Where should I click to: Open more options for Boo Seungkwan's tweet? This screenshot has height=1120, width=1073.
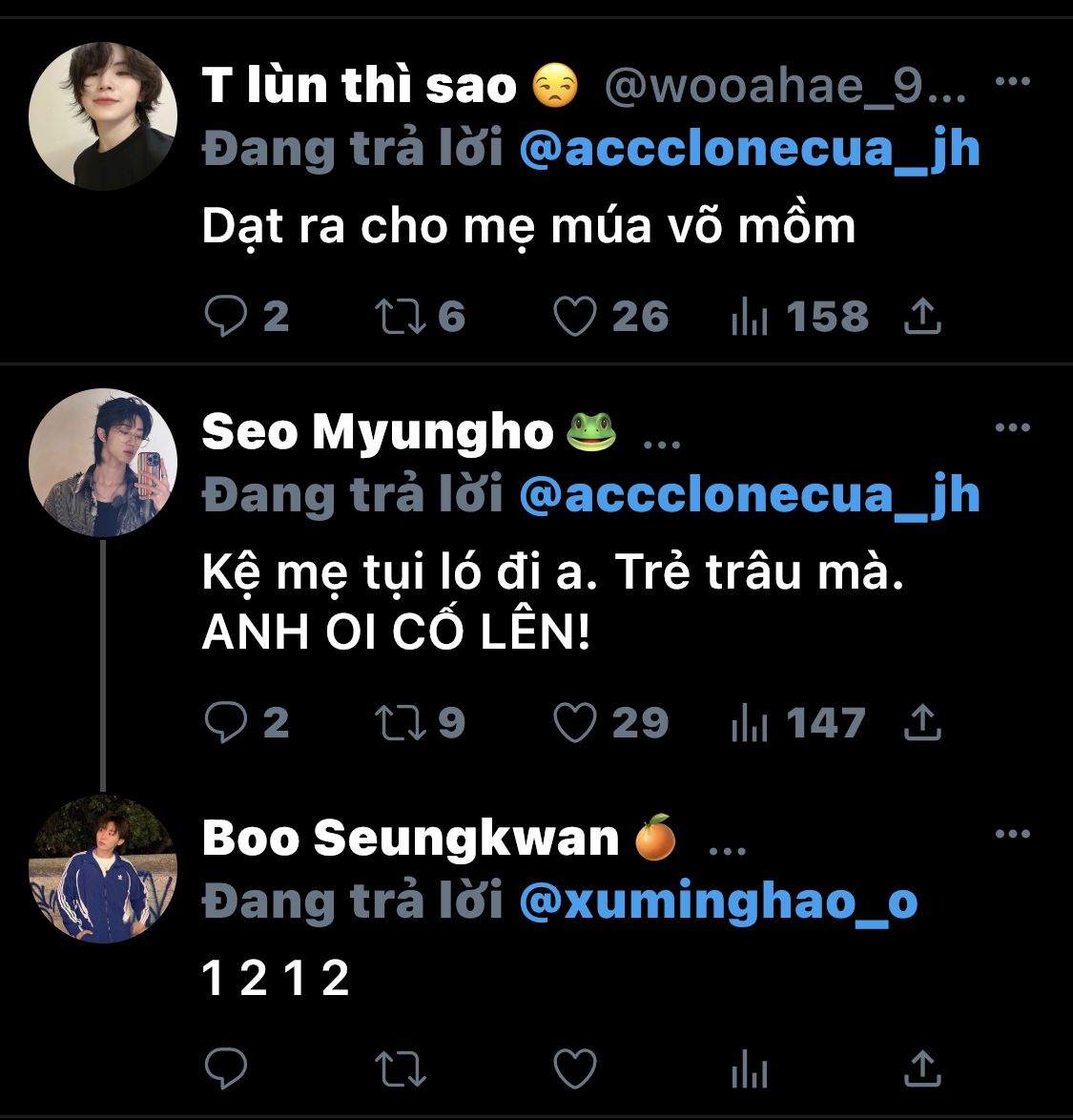[x=1012, y=835]
